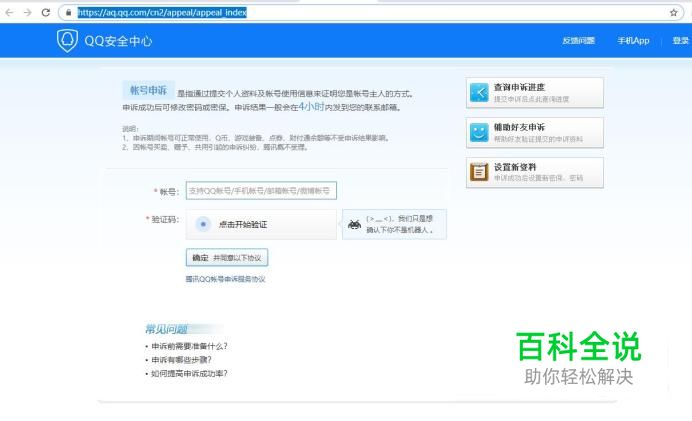Click the 查询申诉进度 arrow icon
The width and height of the screenshot is (692, 421).
479,93
